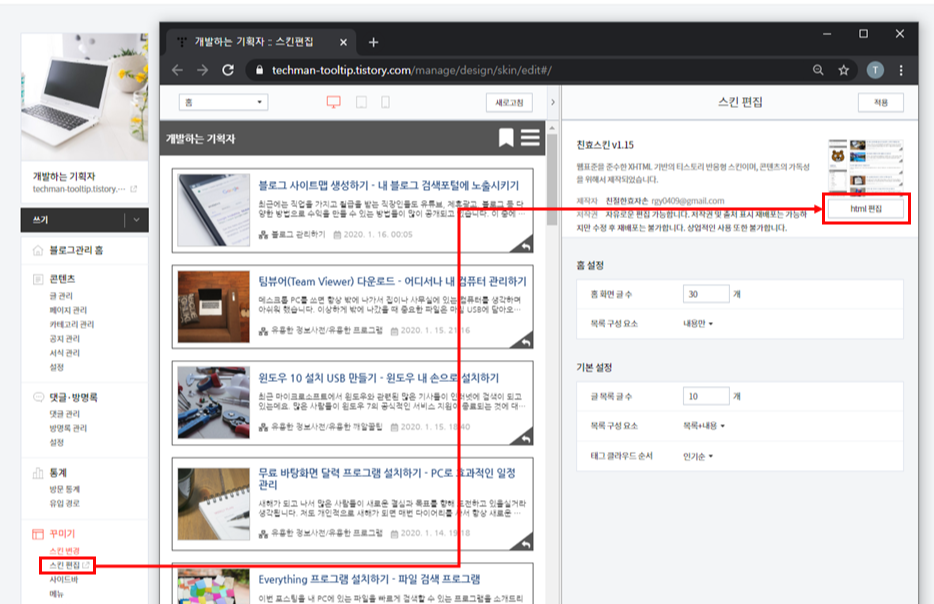
Task: Click the preview pane vertical scrollbar
Action: coord(552,179)
